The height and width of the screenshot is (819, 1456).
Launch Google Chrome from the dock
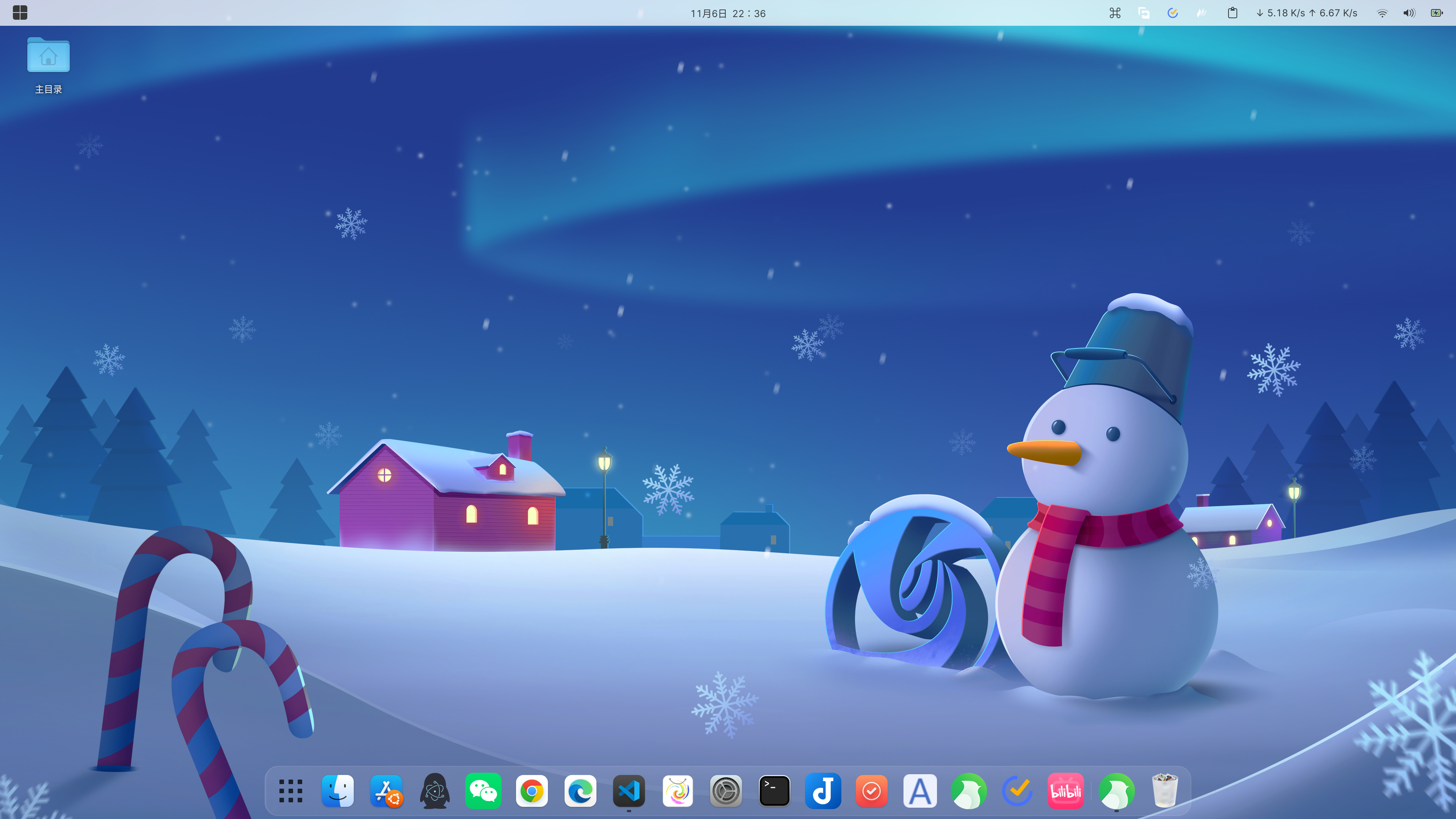pos(532,791)
